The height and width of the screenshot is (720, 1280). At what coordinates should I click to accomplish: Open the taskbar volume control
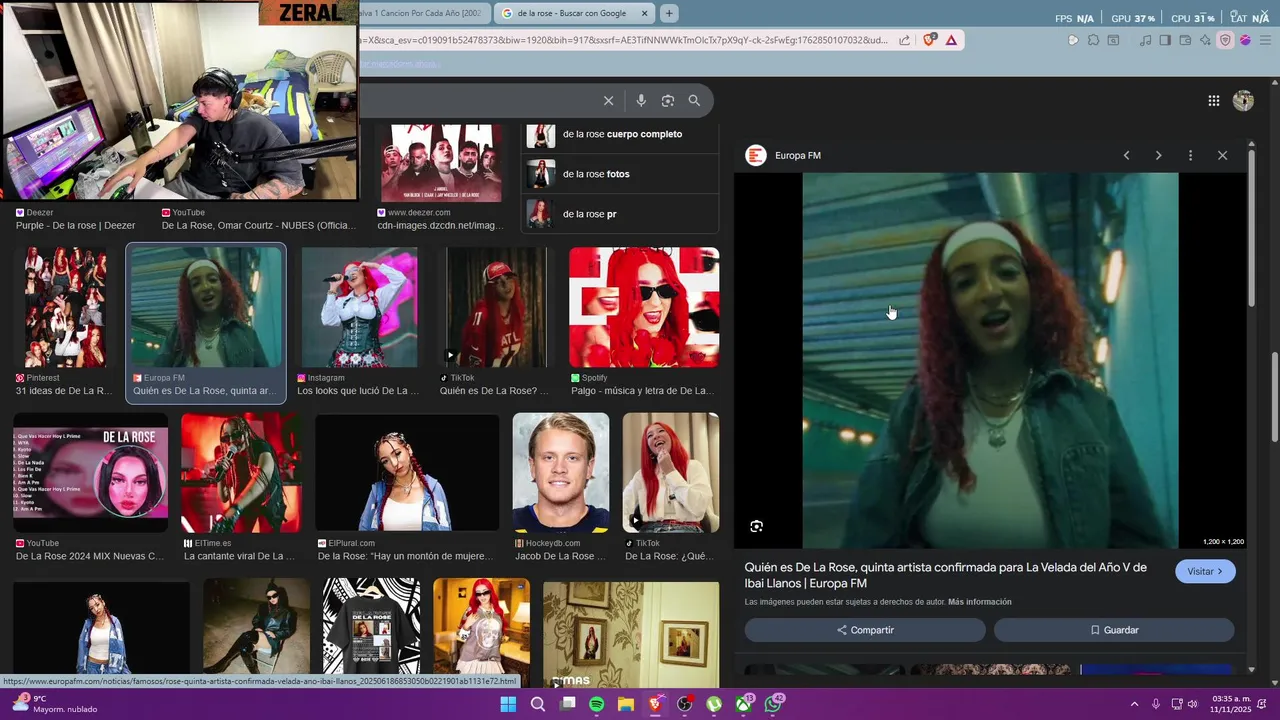[x=1192, y=704]
